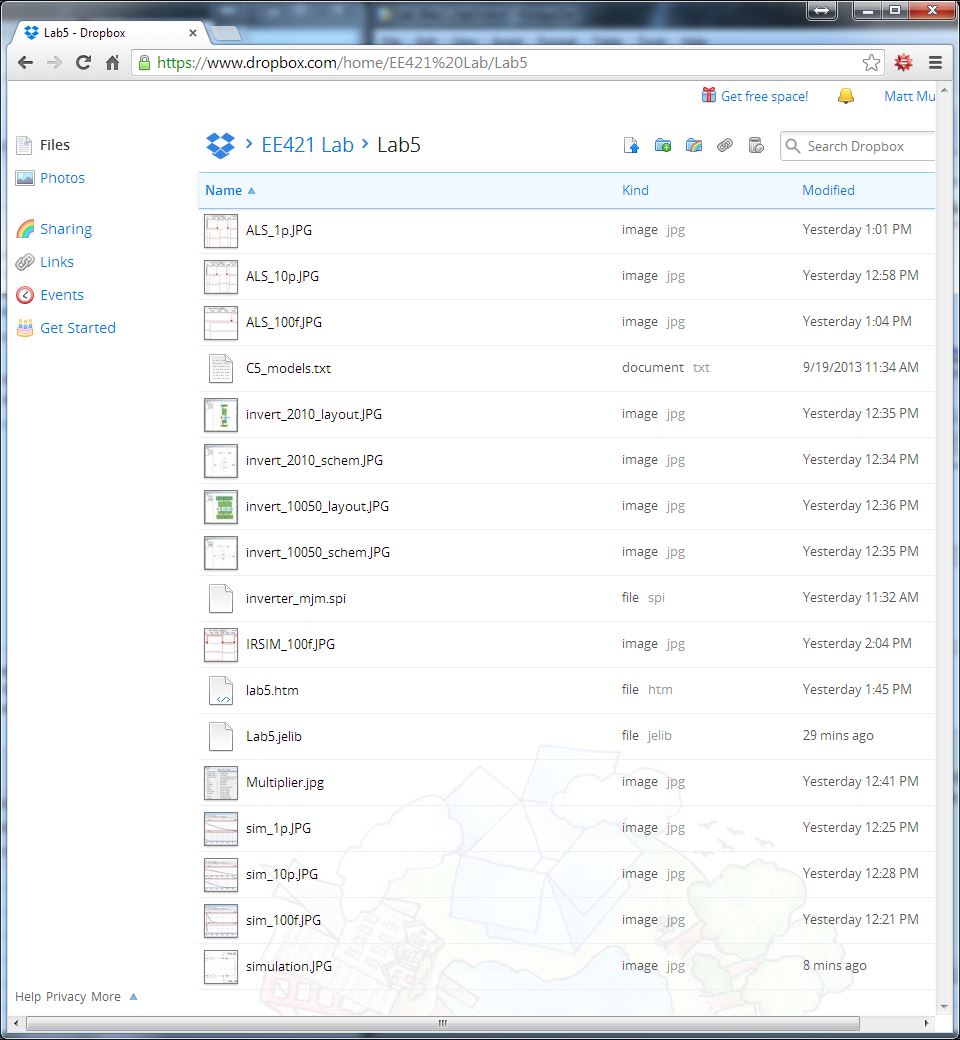Close the Lab5 - Dropbox tab

point(192,32)
